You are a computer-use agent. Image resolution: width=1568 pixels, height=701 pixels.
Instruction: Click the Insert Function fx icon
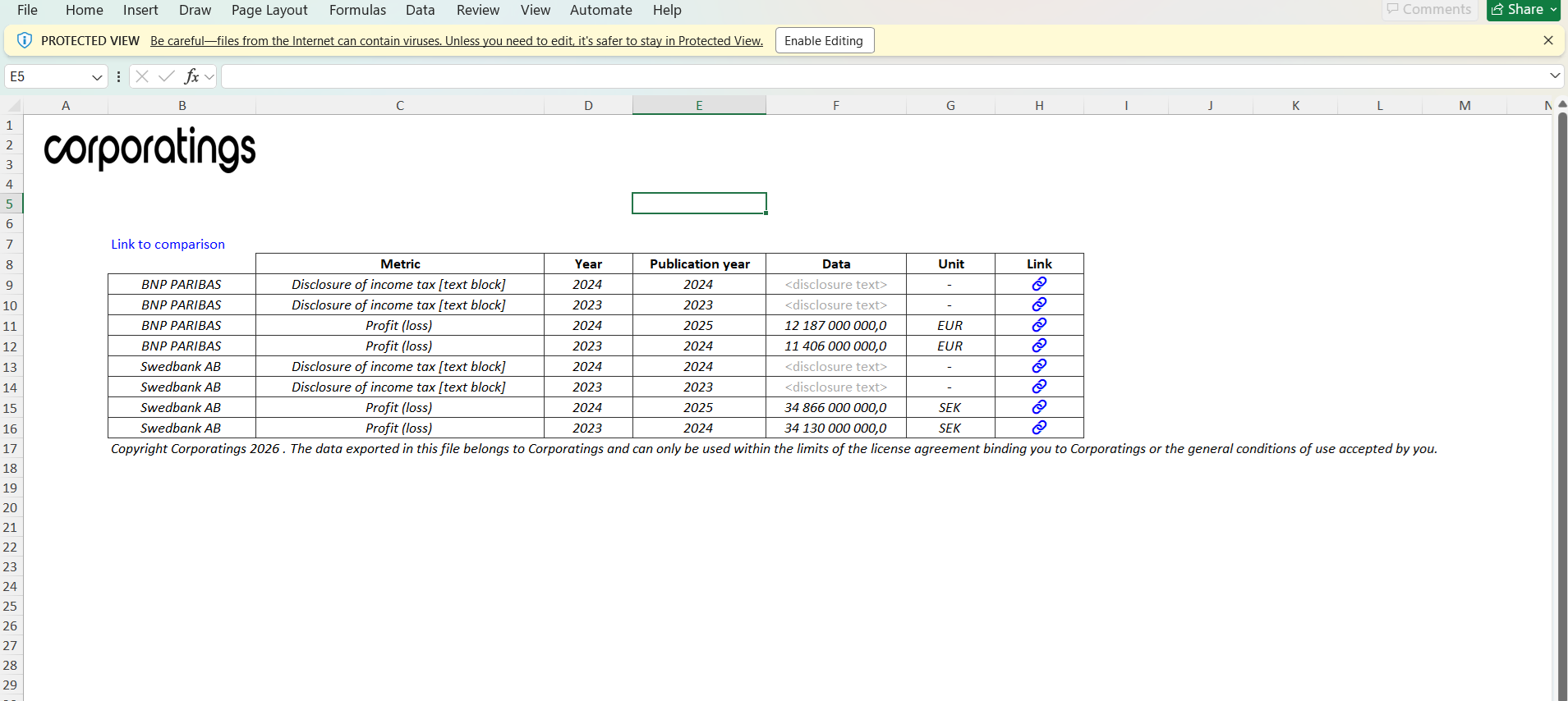(191, 76)
